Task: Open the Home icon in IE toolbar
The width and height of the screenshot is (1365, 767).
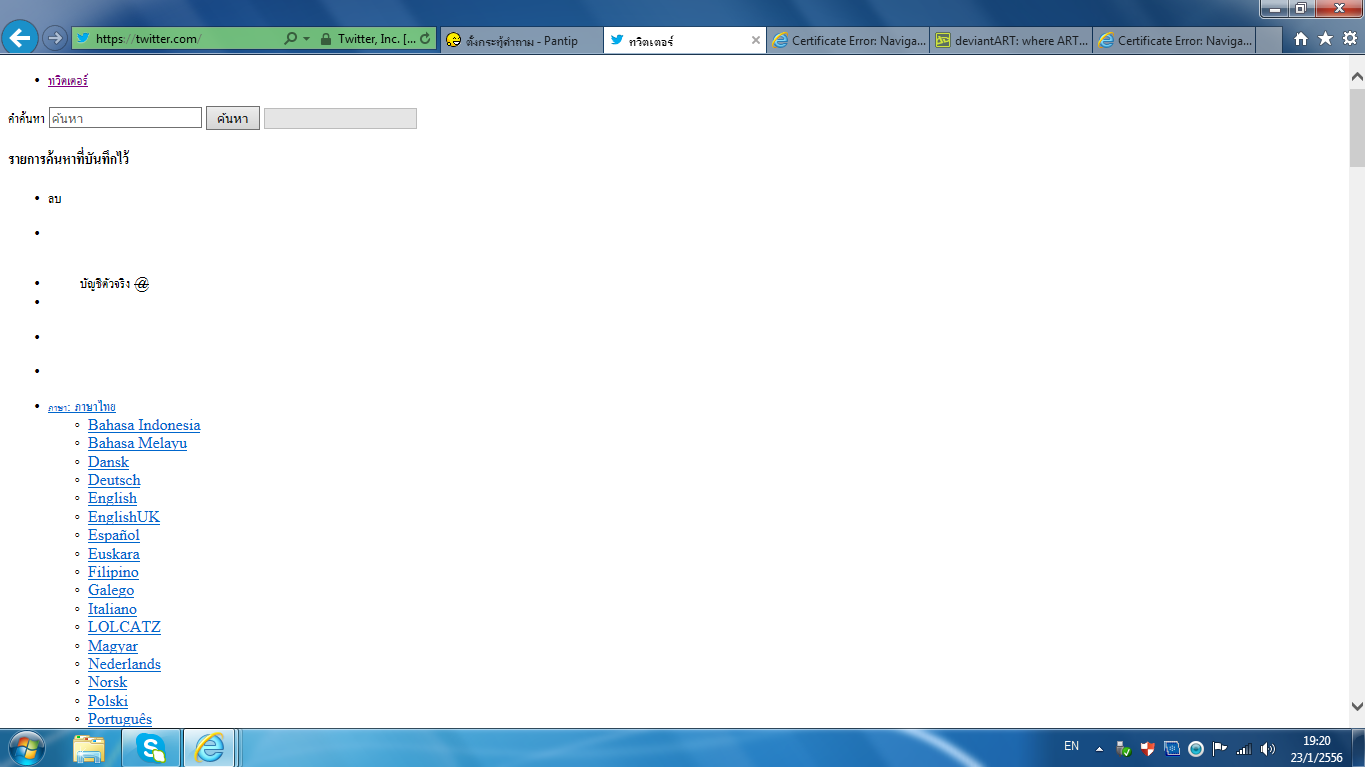Action: point(1301,39)
